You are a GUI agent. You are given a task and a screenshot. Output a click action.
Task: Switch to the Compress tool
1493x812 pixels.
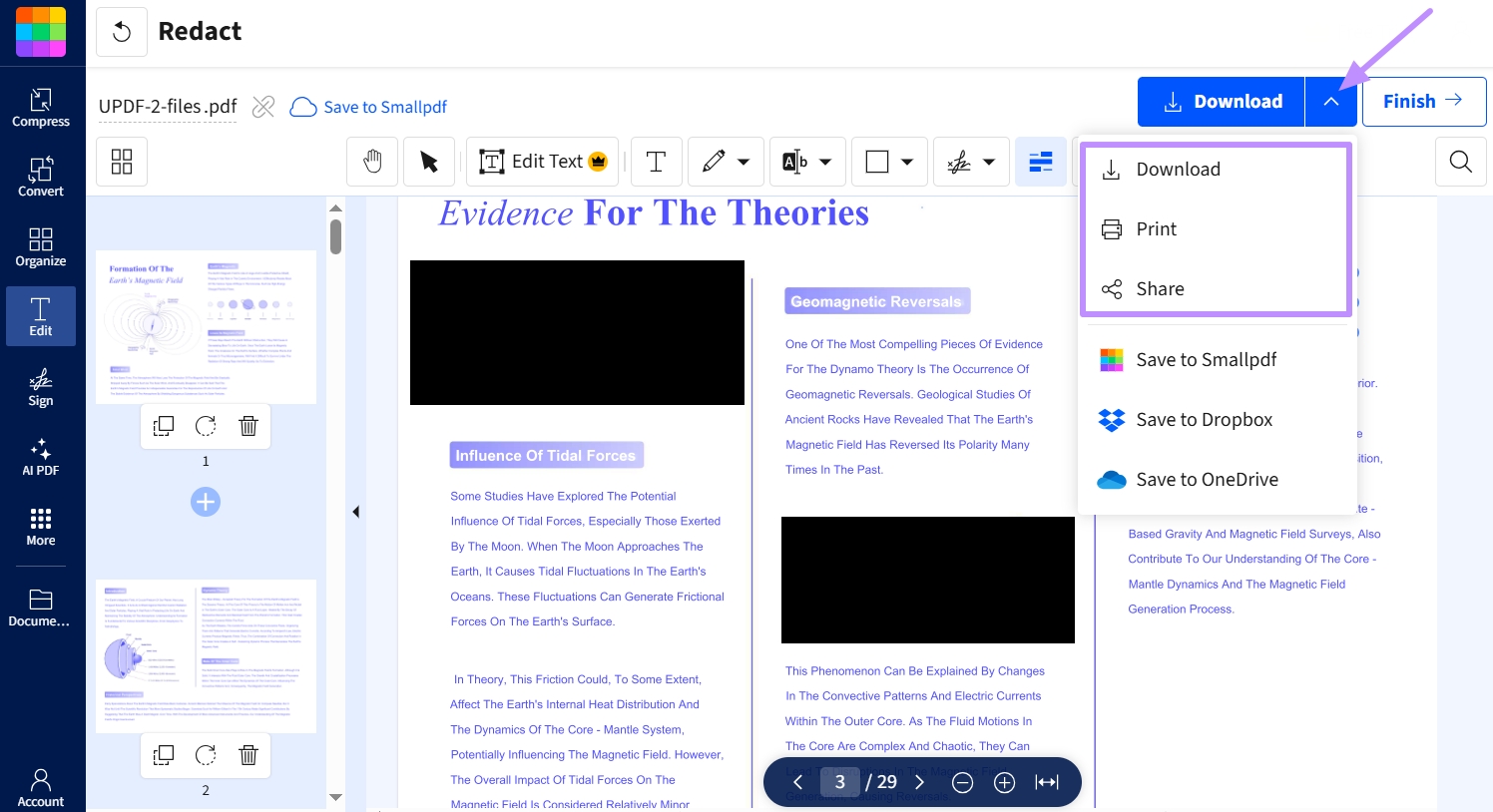40,107
